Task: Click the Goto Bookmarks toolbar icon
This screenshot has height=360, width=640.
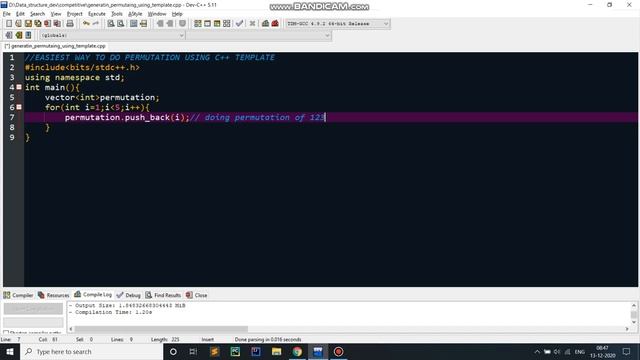Action: coord(28,36)
